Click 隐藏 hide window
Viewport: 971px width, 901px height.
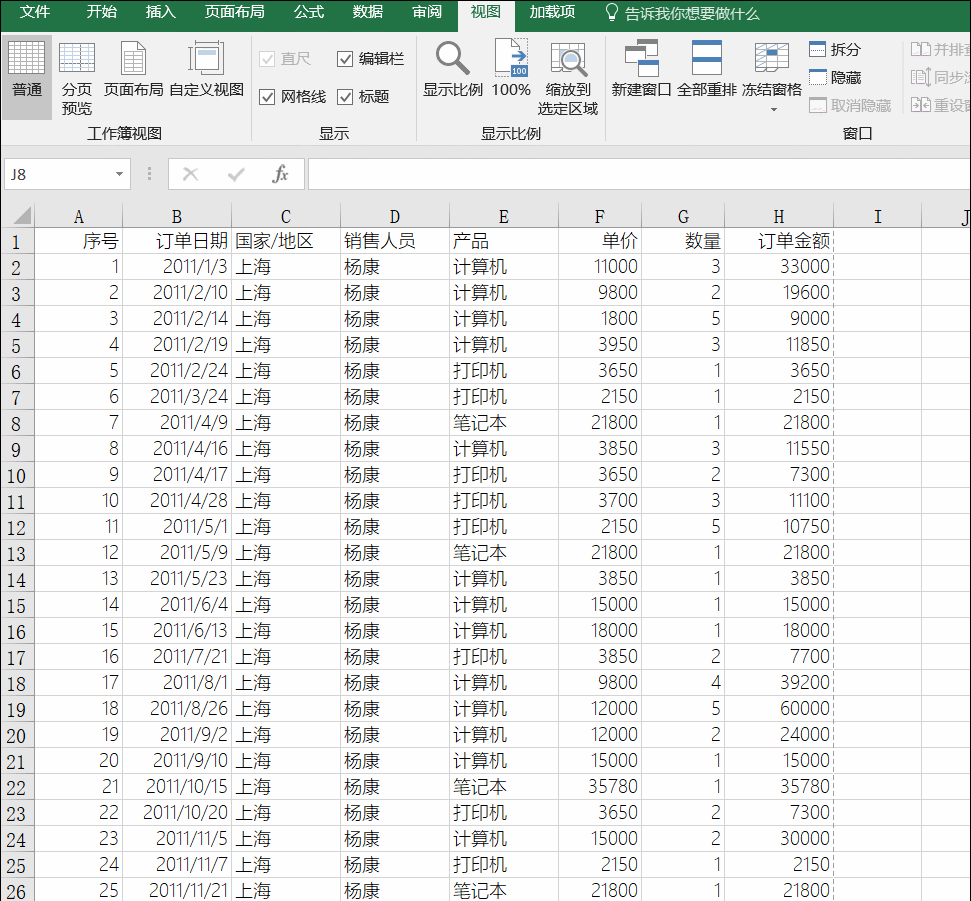tap(835, 78)
